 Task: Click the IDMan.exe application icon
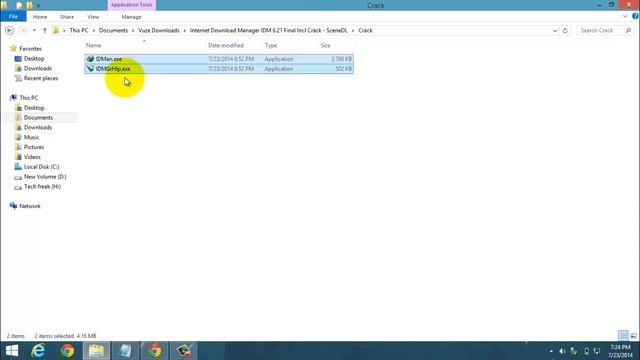(90, 59)
